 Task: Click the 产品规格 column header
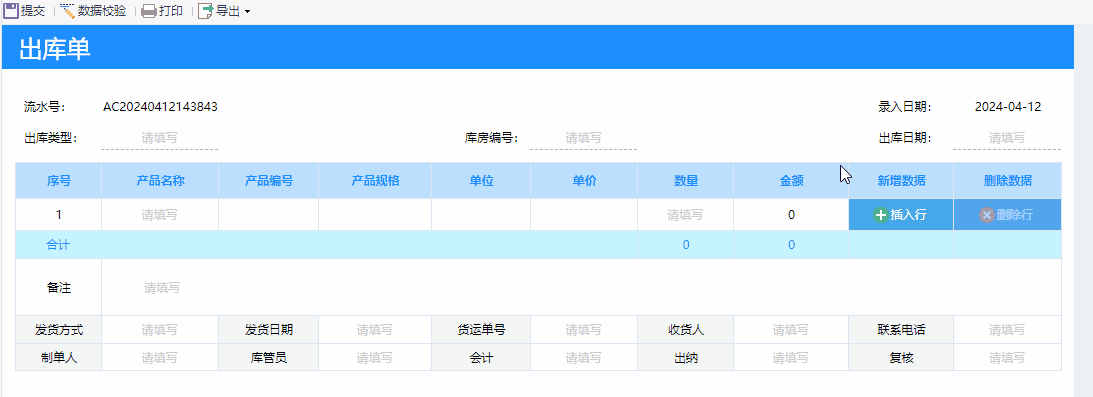click(x=375, y=180)
